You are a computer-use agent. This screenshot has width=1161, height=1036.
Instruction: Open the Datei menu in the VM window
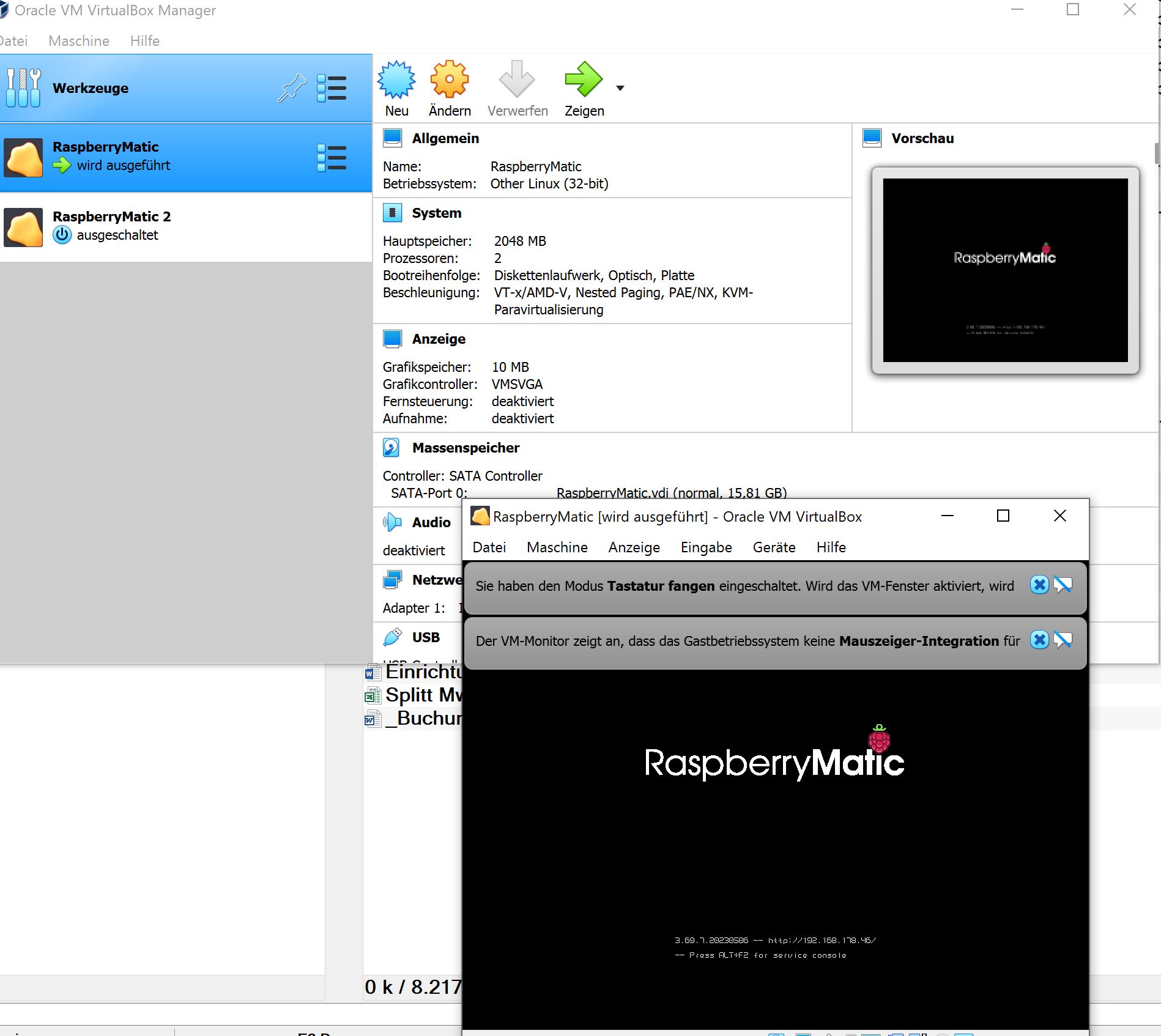point(489,547)
